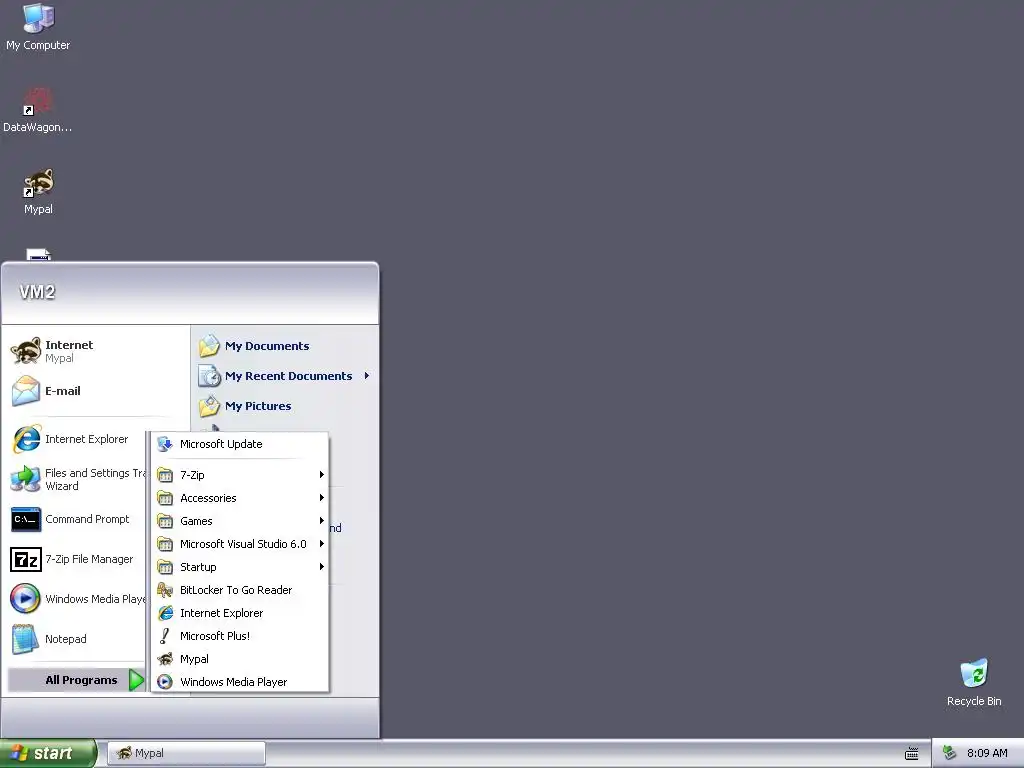Click the Start button

(x=48, y=754)
